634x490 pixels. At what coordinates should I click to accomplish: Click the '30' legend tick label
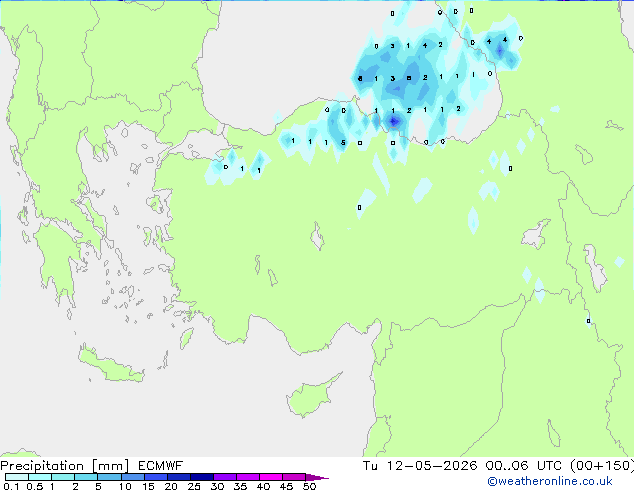point(217,486)
